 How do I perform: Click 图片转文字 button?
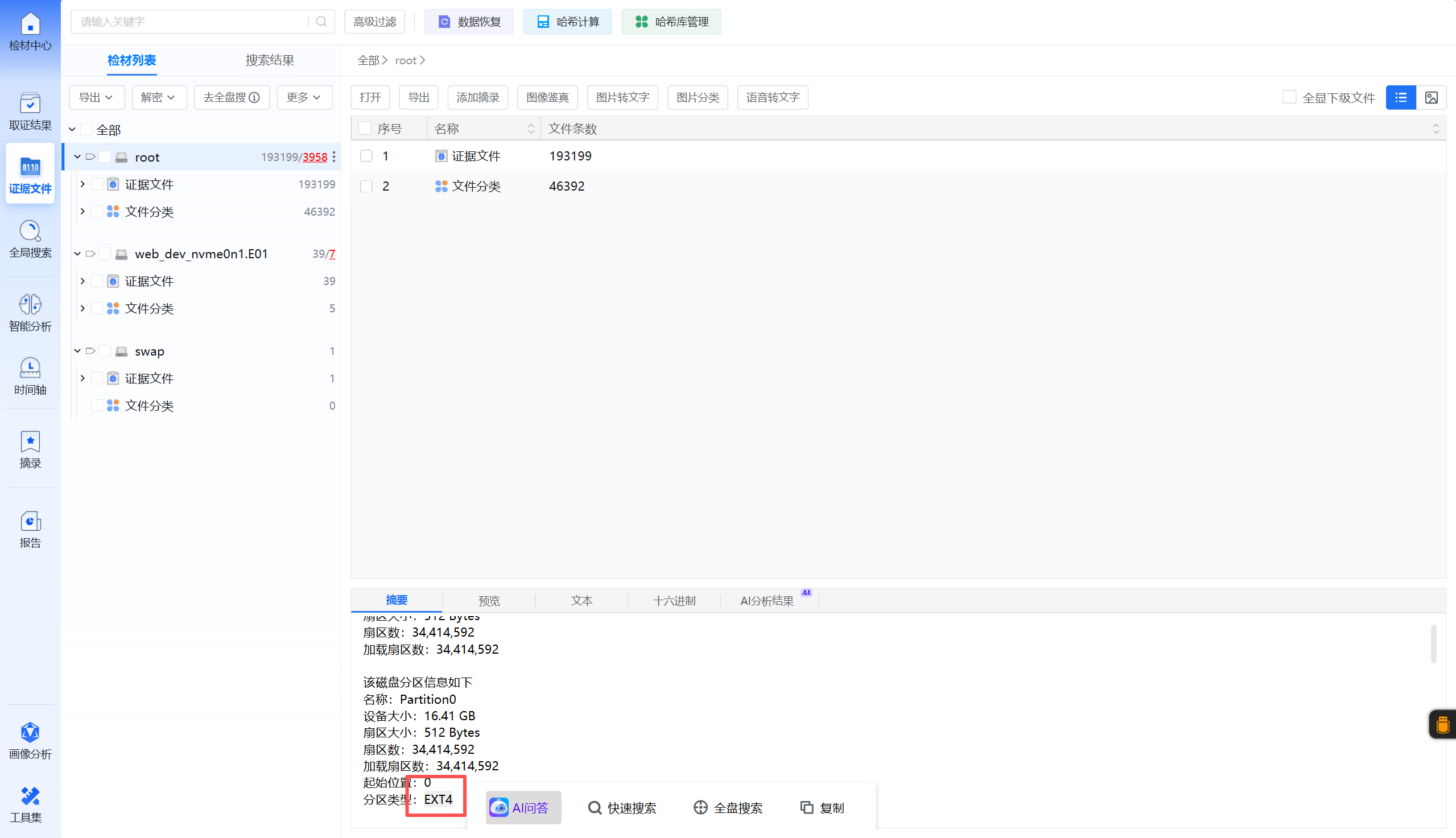[x=622, y=97]
